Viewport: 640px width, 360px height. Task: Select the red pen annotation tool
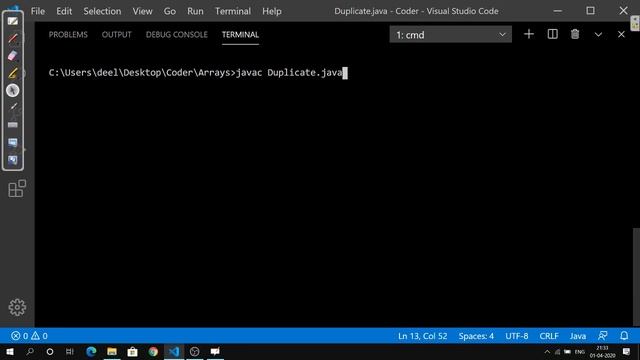tap(13, 38)
